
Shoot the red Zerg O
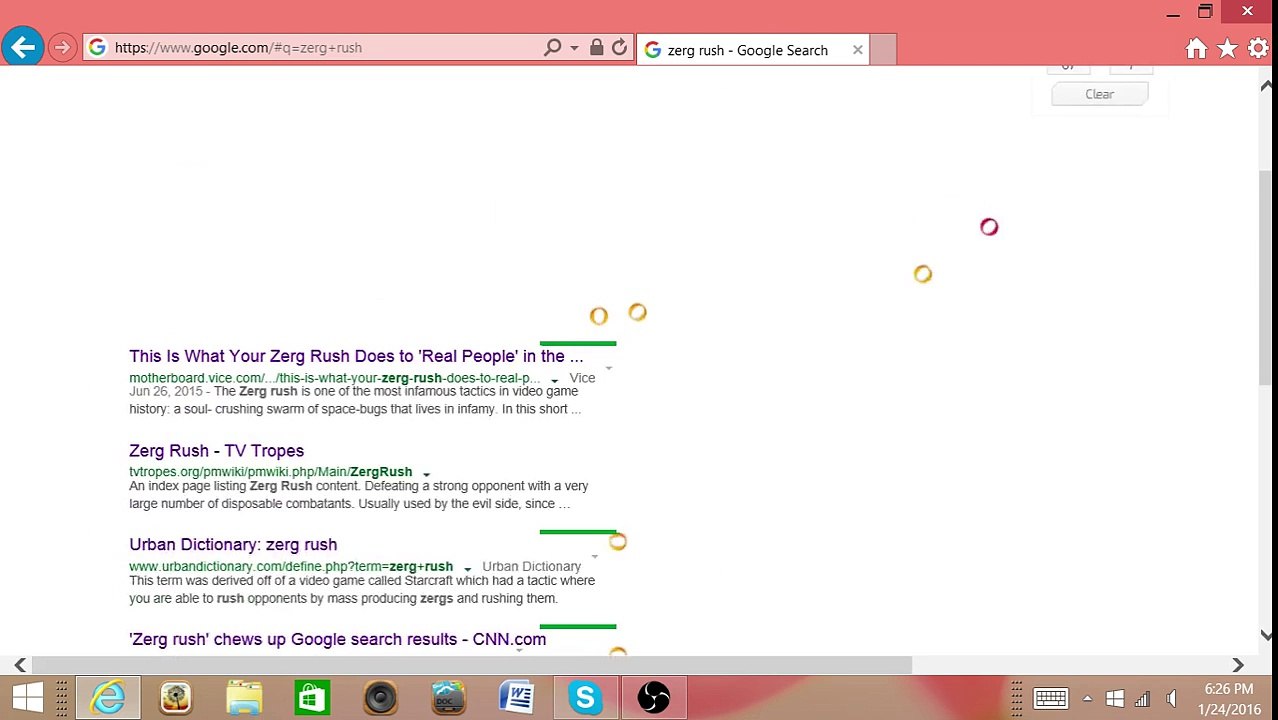pyautogui.click(x=989, y=227)
